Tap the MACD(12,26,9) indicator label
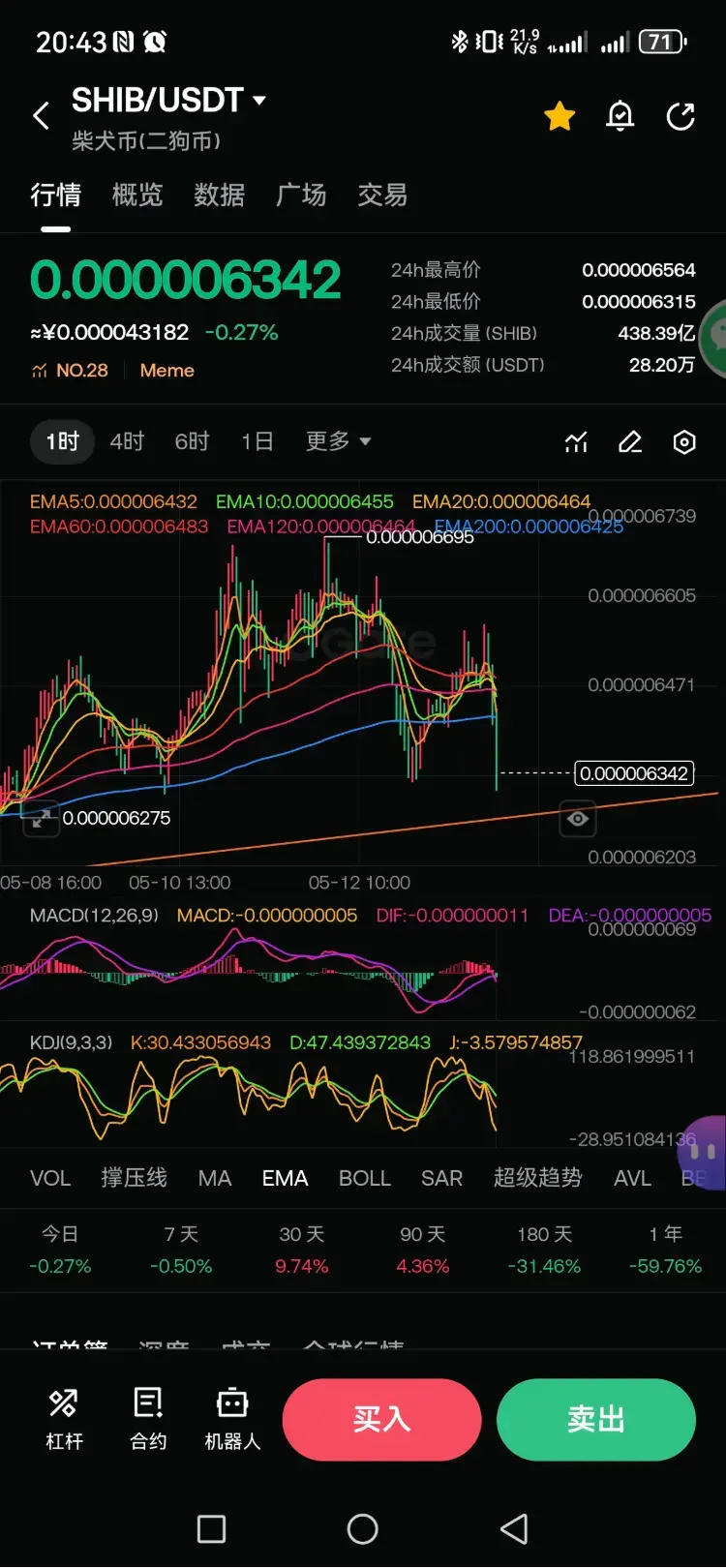 (x=94, y=916)
